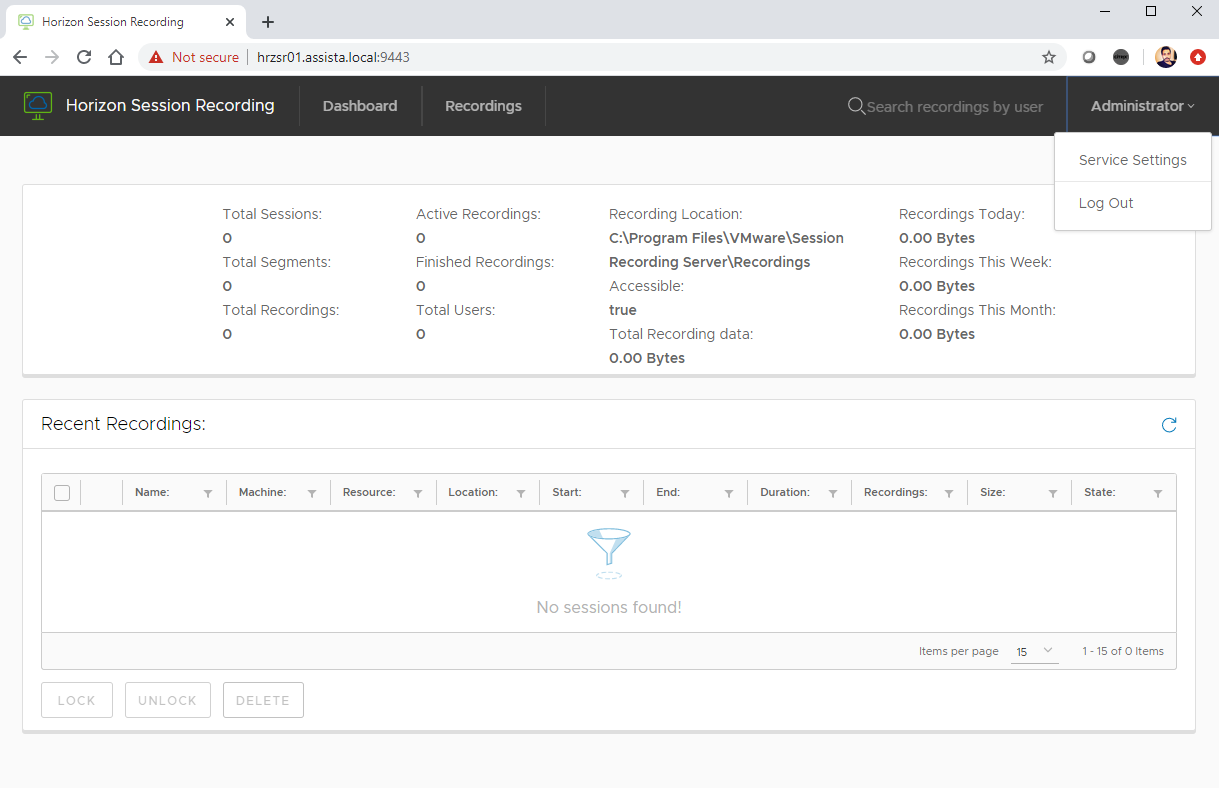Click the Not secure warning icon

155,57
